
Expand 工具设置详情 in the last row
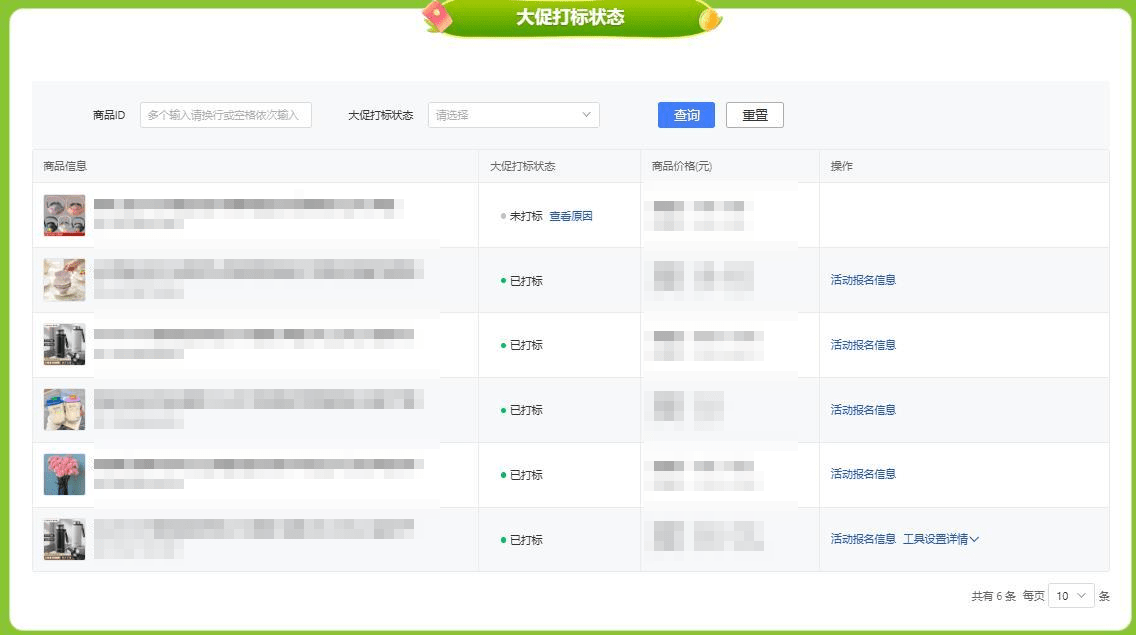(x=940, y=539)
